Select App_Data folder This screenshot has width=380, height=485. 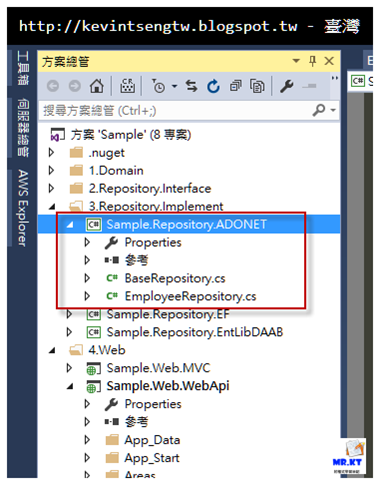point(152,440)
